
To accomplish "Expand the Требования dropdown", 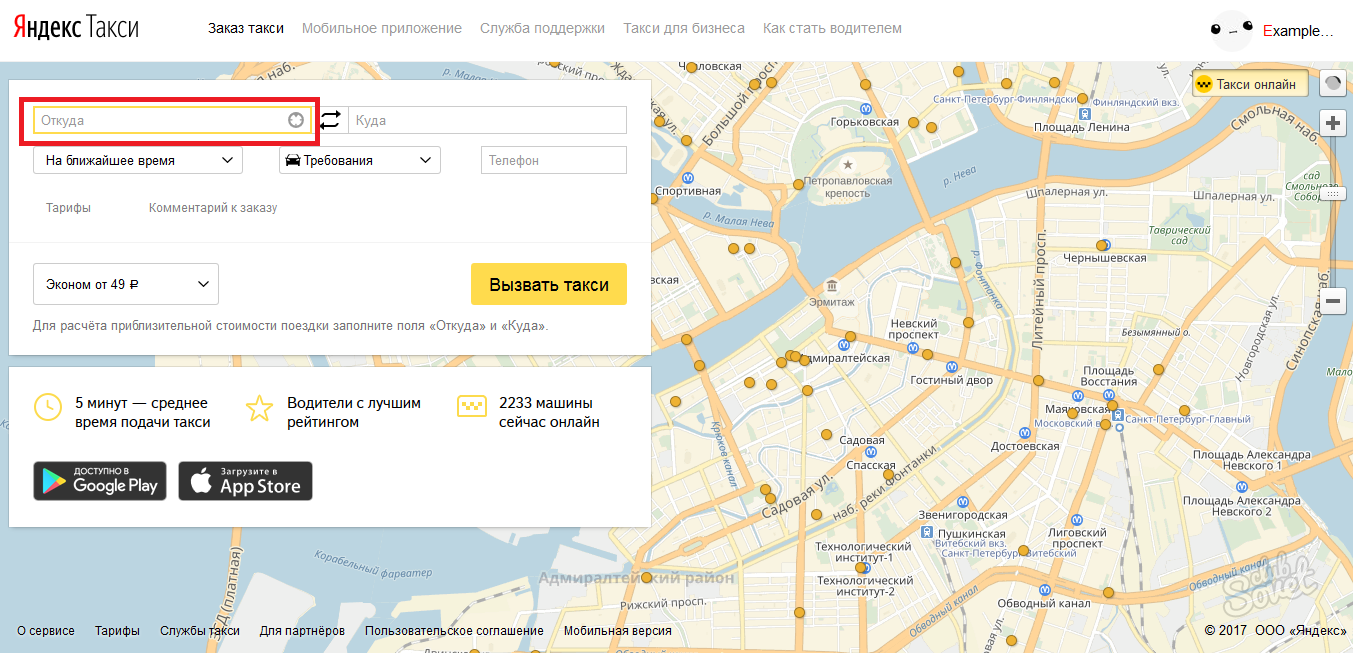I will 360,160.
